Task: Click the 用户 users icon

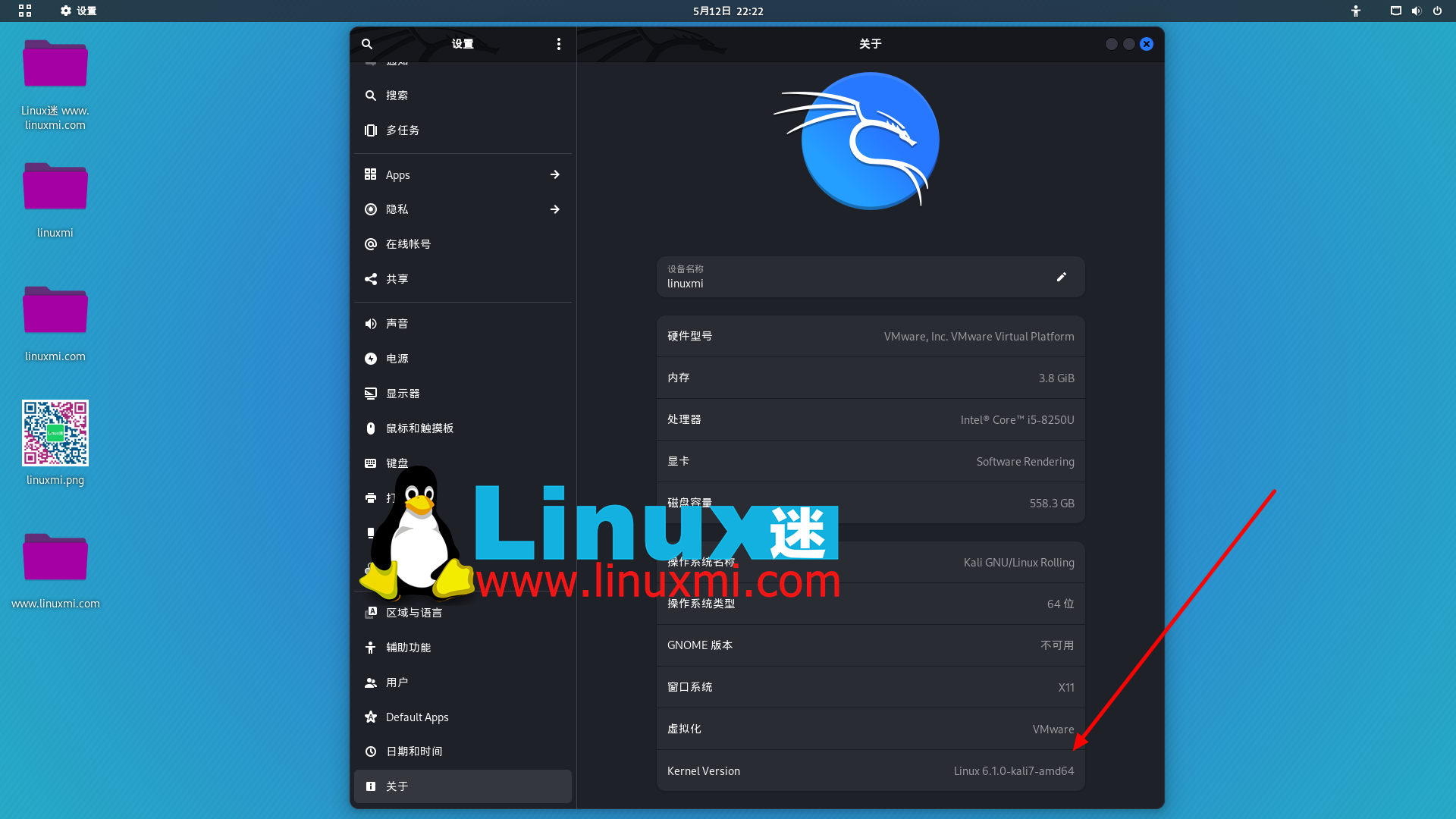Action: click(x=370, y=682)
